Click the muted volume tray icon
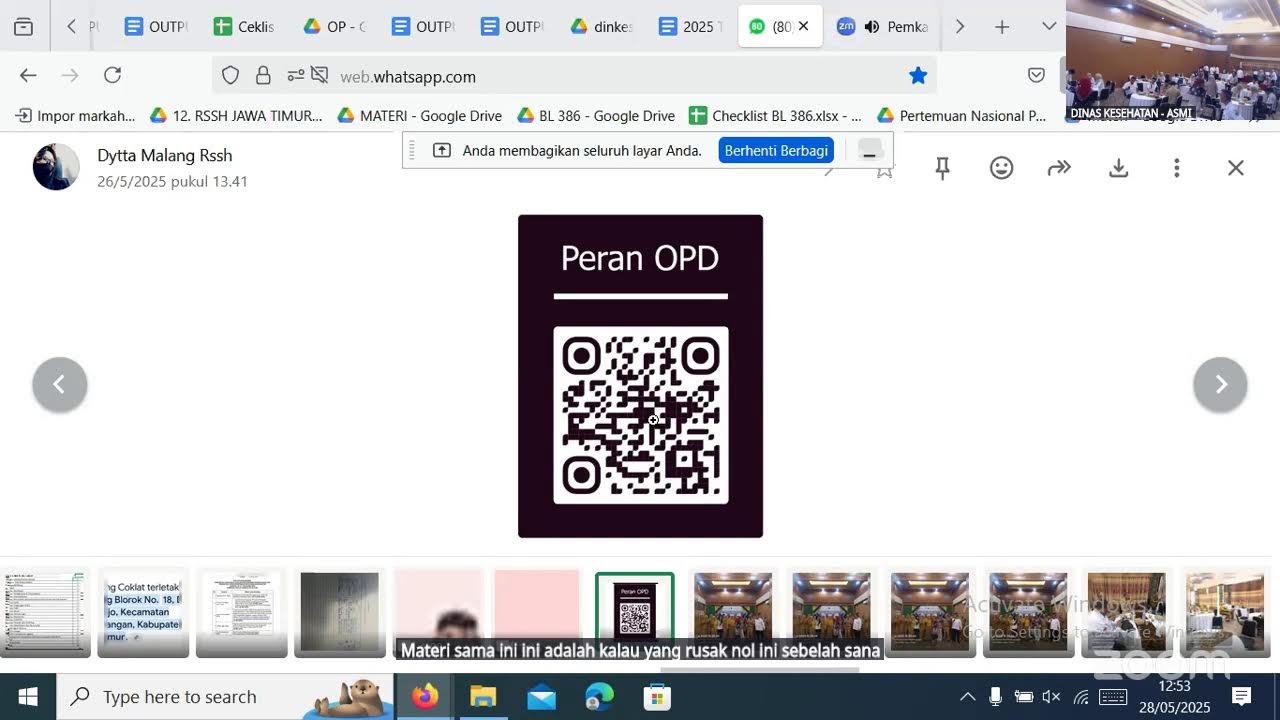The image size is (1280, 720). coord(1051,696)
